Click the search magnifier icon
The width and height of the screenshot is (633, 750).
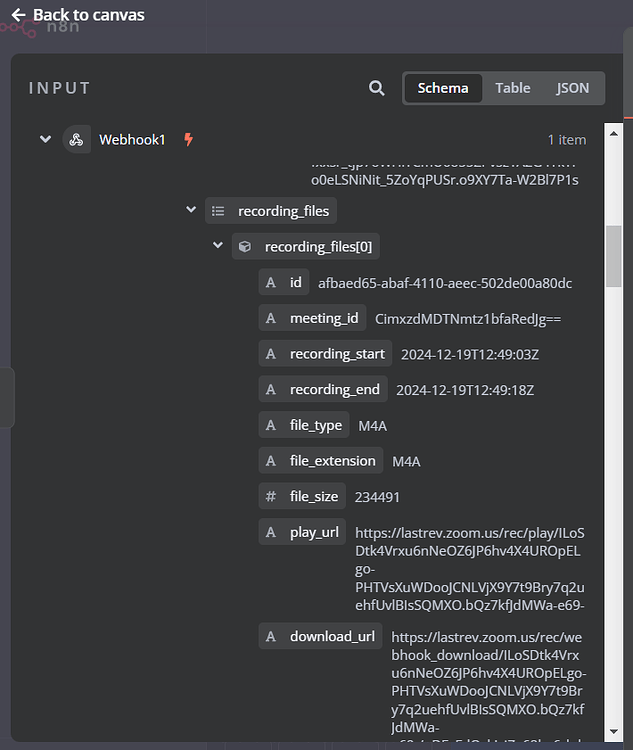377,88
